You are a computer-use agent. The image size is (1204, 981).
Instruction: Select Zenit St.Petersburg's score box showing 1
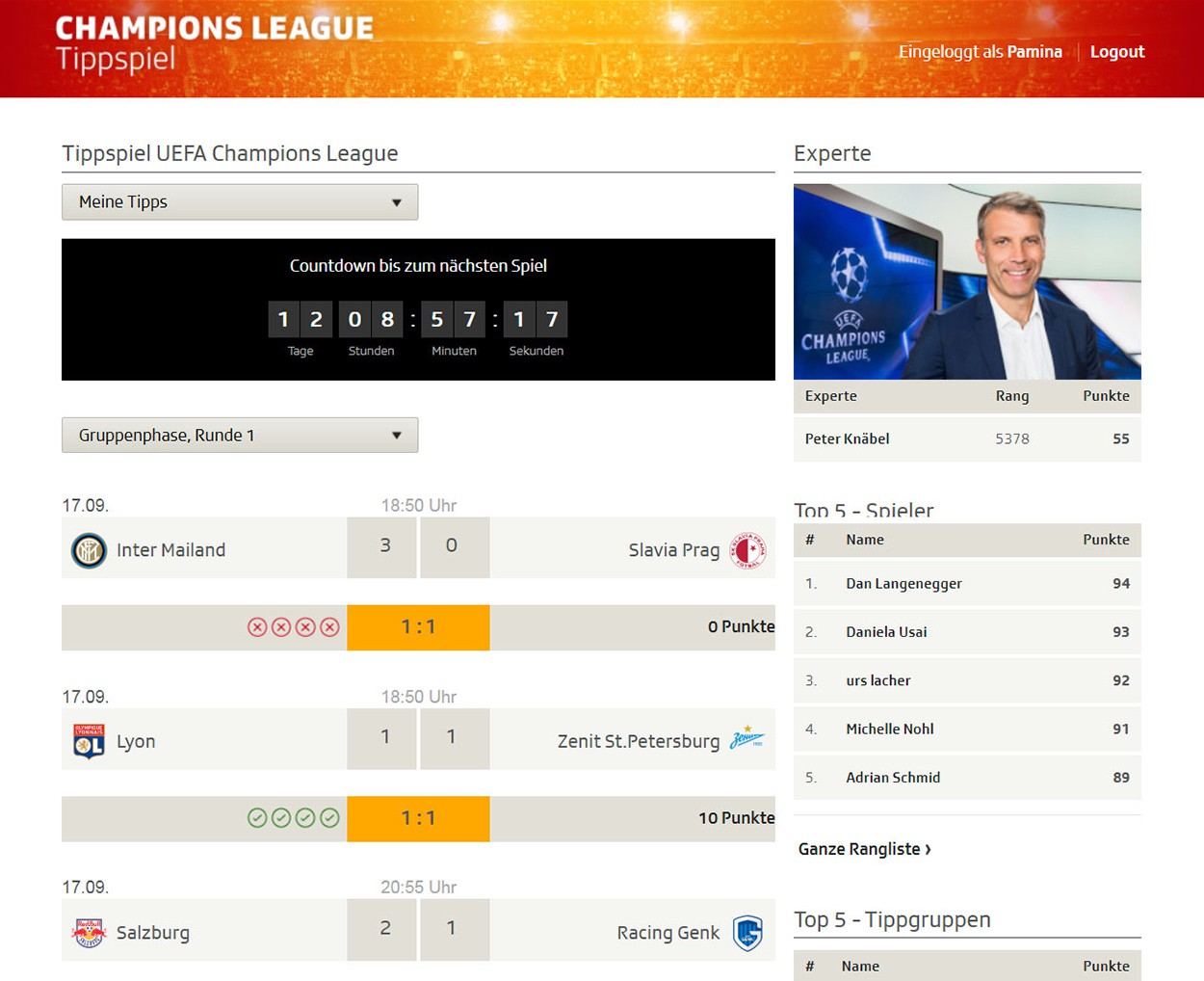click(x=455, y=738)
